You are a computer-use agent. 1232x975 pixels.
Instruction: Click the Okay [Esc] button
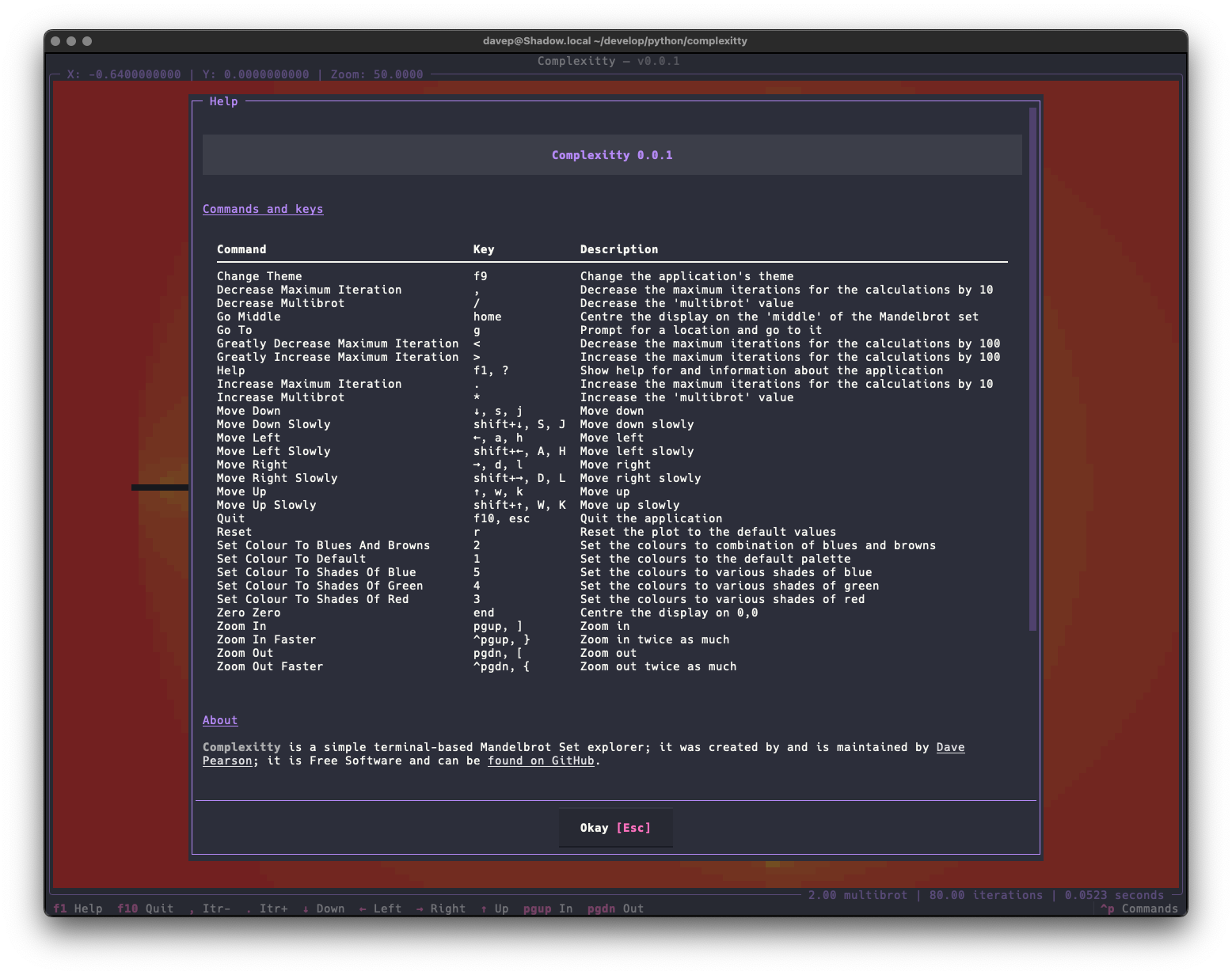point(615,828)
